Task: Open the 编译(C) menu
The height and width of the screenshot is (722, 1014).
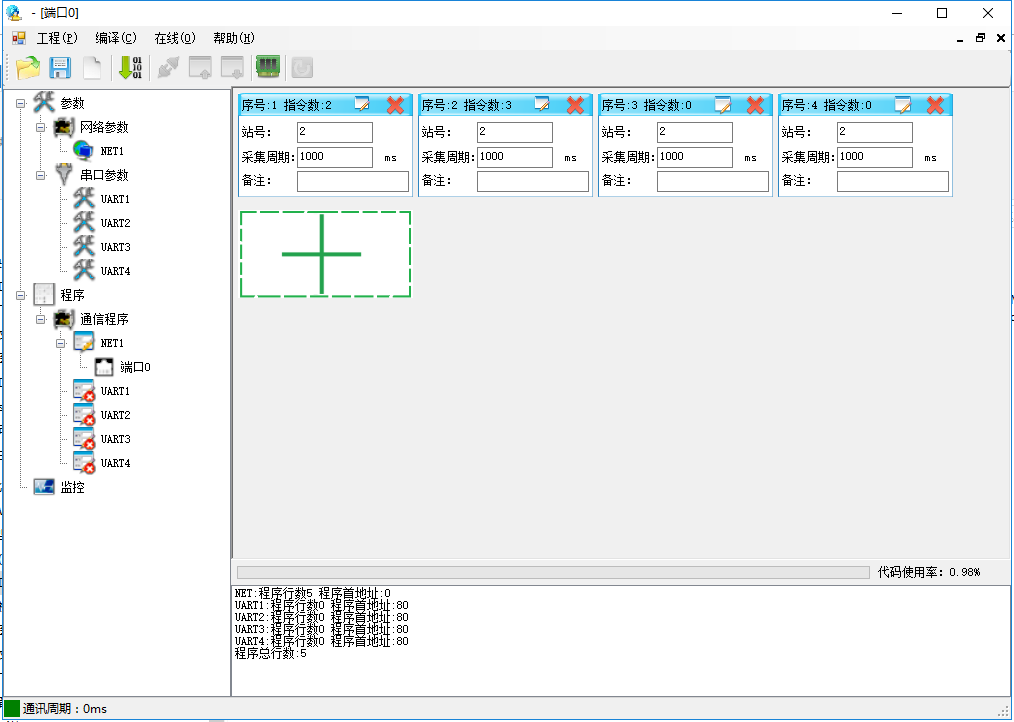Action: (x=115, y=38)
